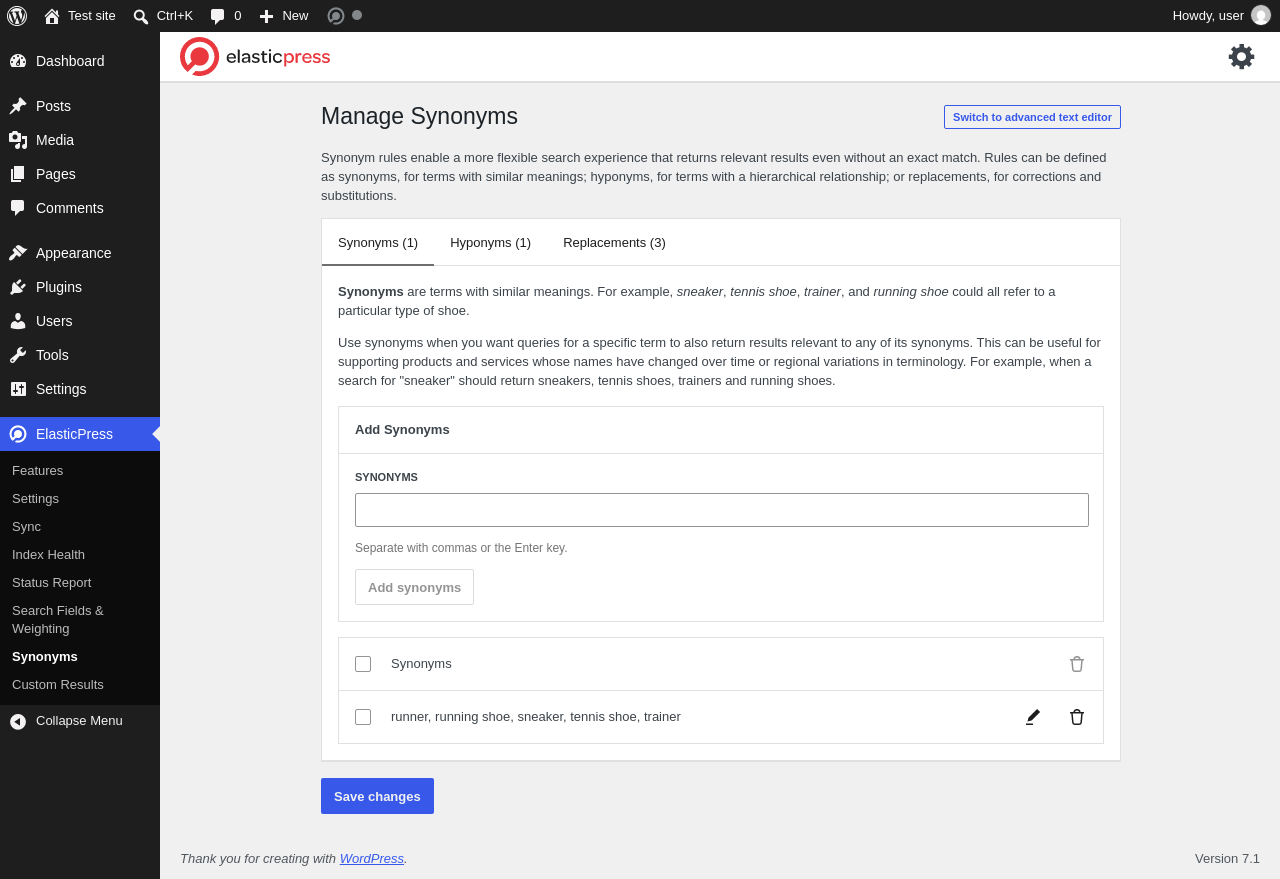Viewport: 1280px width, 879px height.
Task: Check the runner, running shoe synonyms checkbox
Action: coord(363,717)
